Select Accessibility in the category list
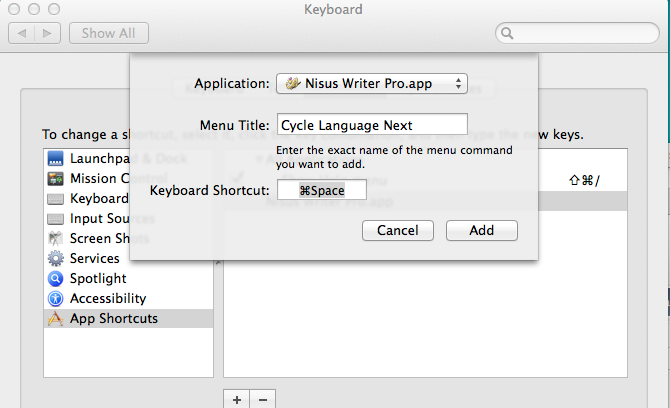The height and width of the screenshot is (408, 670). 128,299
